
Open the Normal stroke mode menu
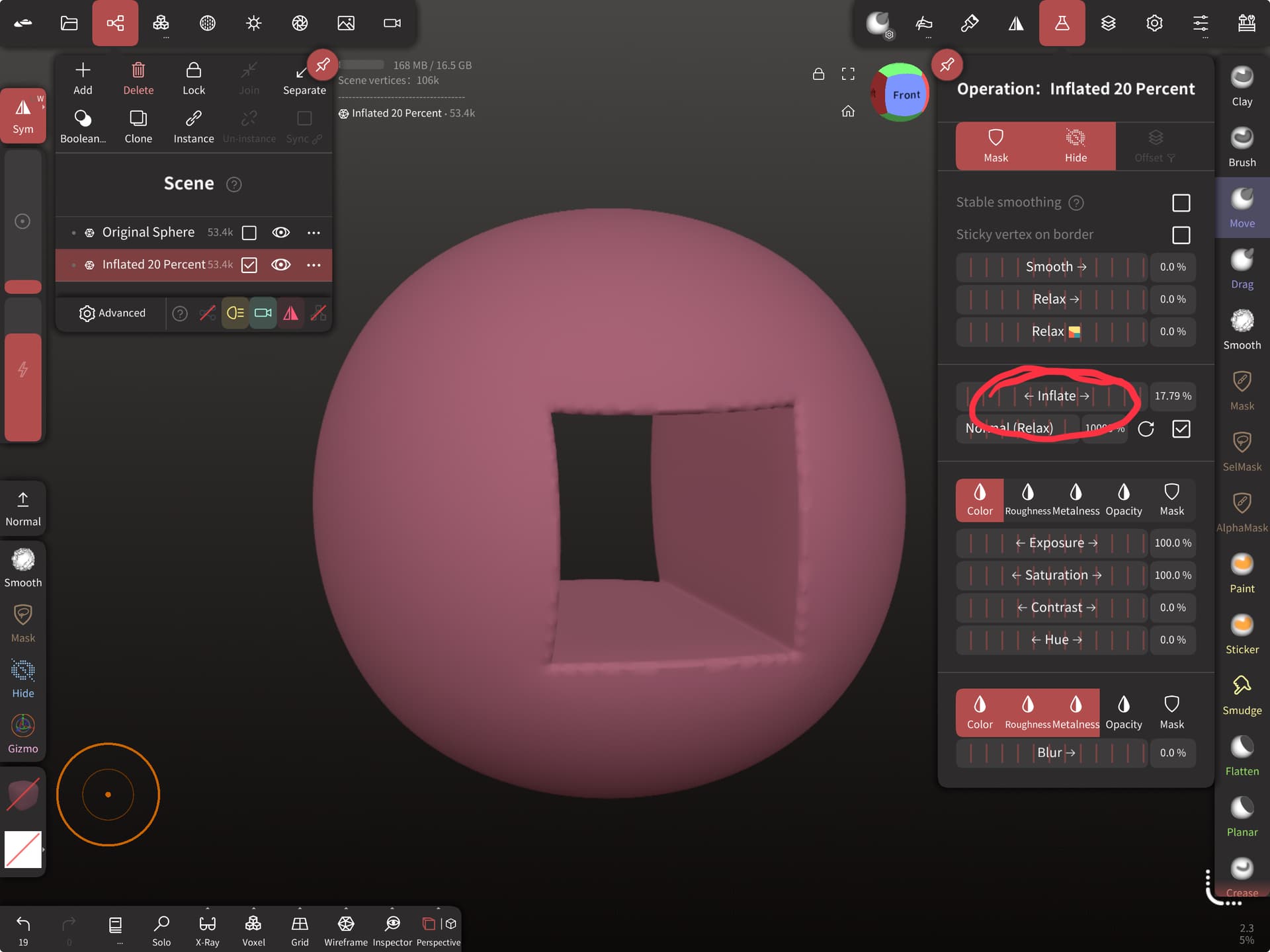tap(23, 510)
